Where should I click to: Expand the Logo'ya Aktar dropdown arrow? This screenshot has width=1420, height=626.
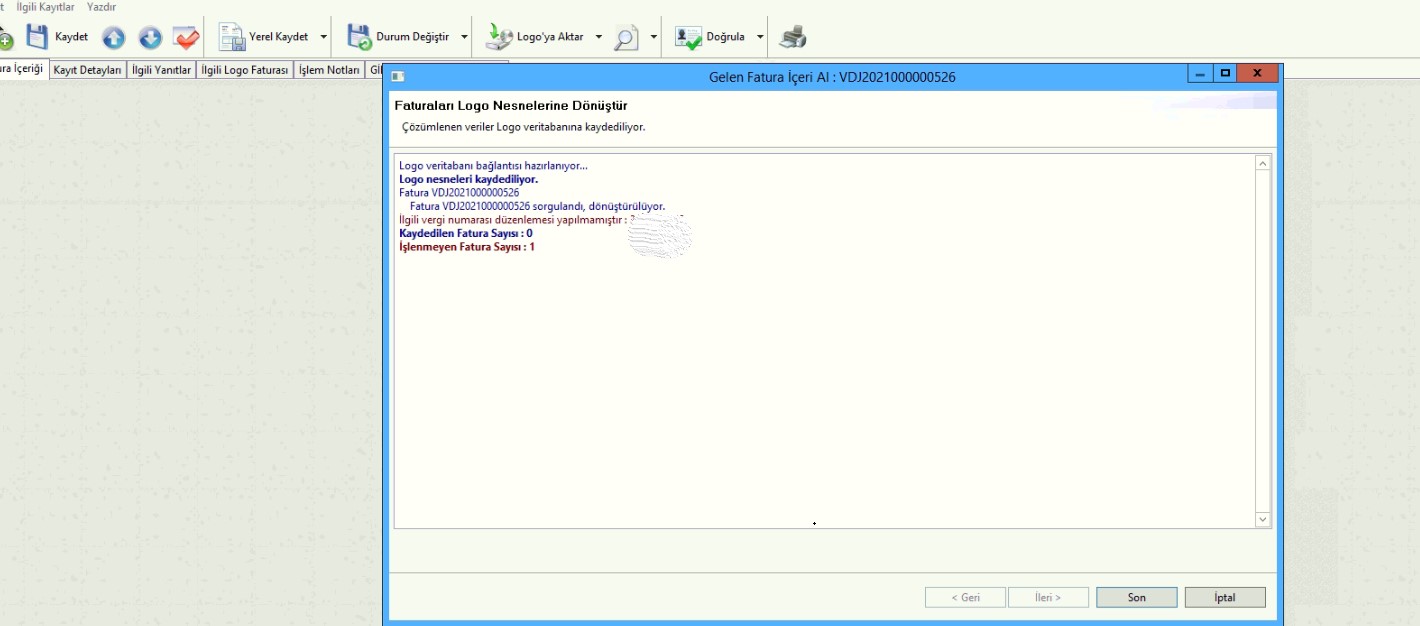point(599,38)
